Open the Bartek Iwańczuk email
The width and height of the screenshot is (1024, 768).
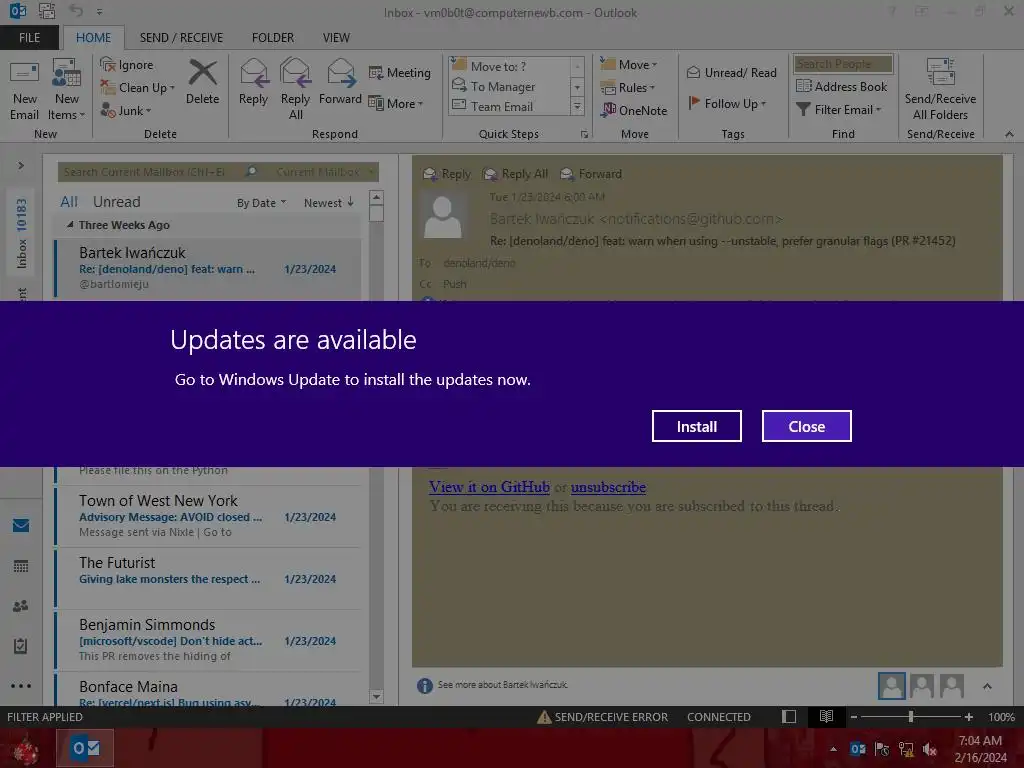point(208,268)
